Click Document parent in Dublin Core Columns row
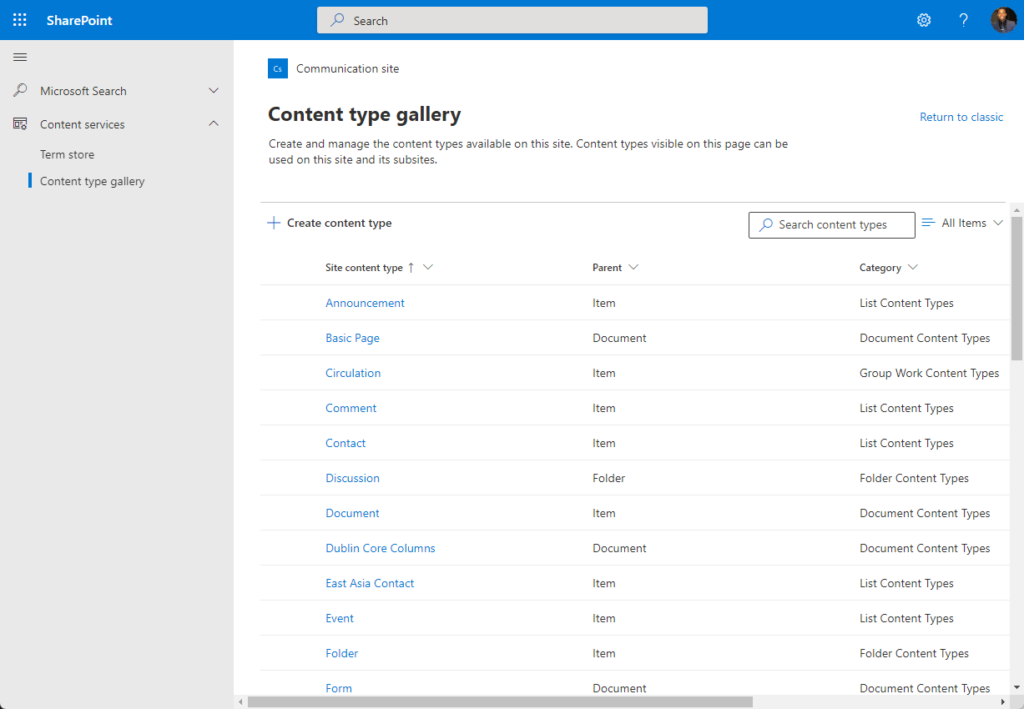The image size is (1024, 709). [x=619, y=548]
